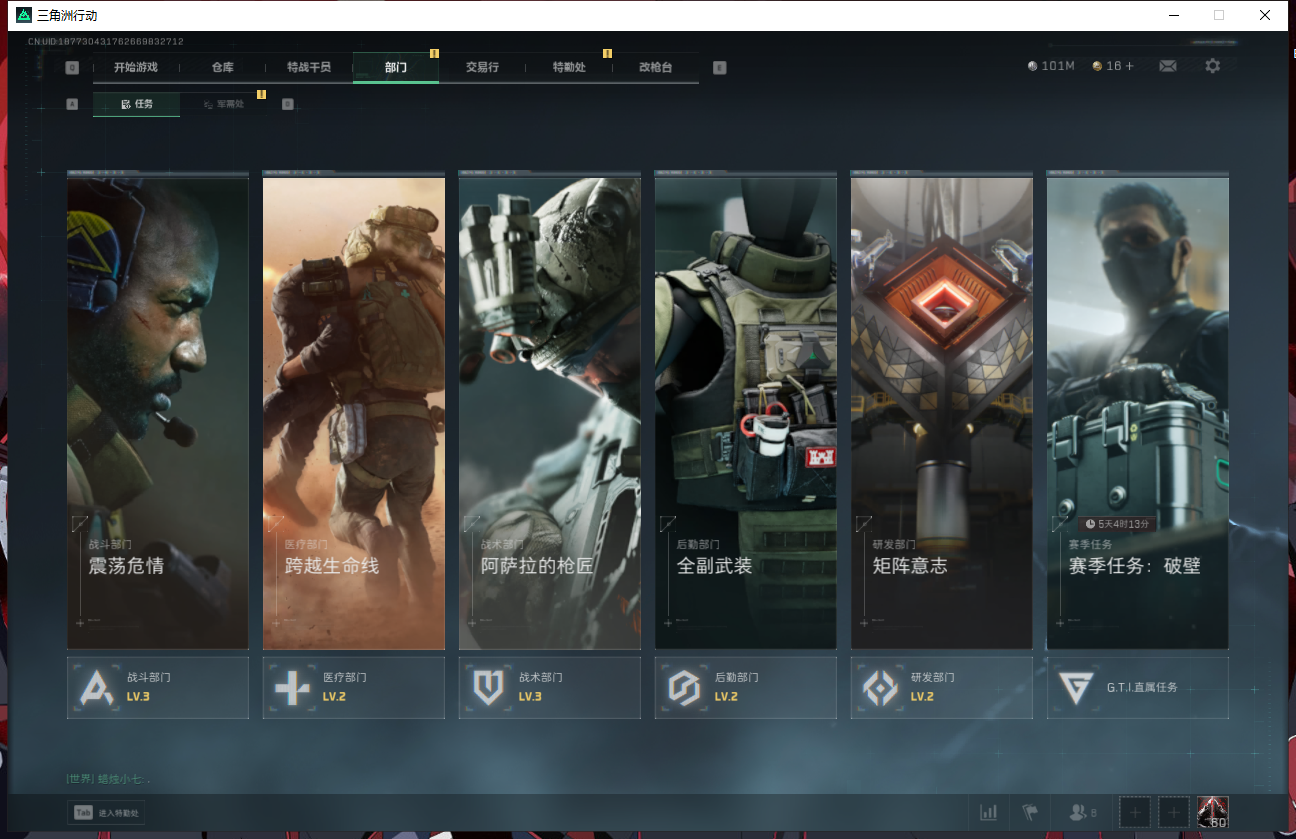
Task: Click the 研发部门 diamond emblem icon
Action: tap(880, 687)
